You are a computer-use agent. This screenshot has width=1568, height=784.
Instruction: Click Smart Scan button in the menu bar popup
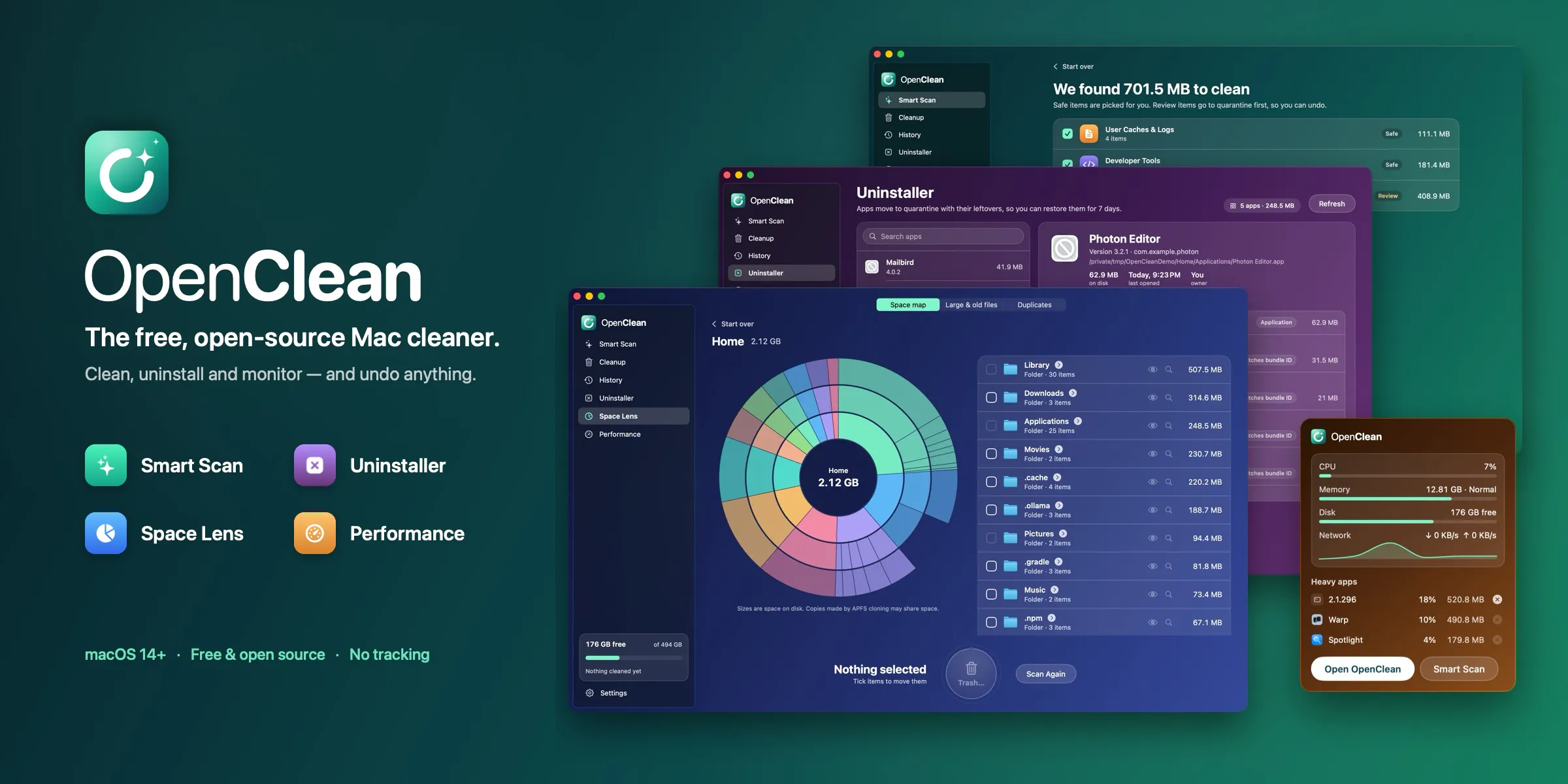(x=1459, y=669)
